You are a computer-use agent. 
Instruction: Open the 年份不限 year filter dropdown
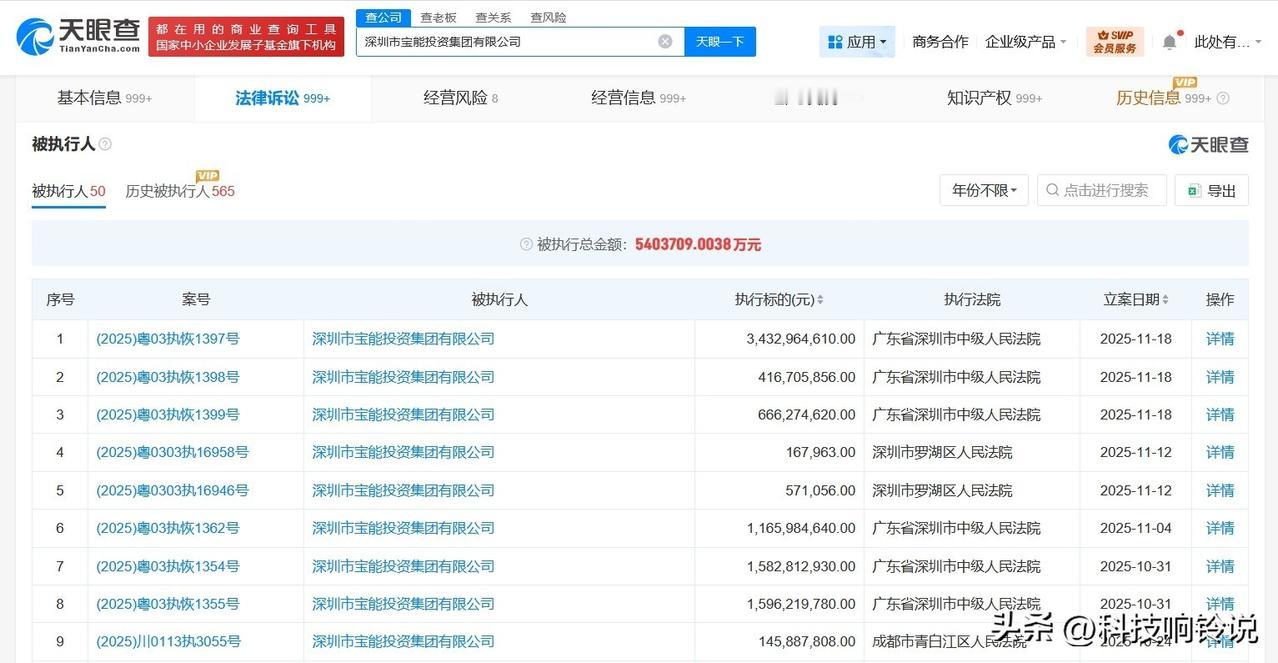(983, 190)
